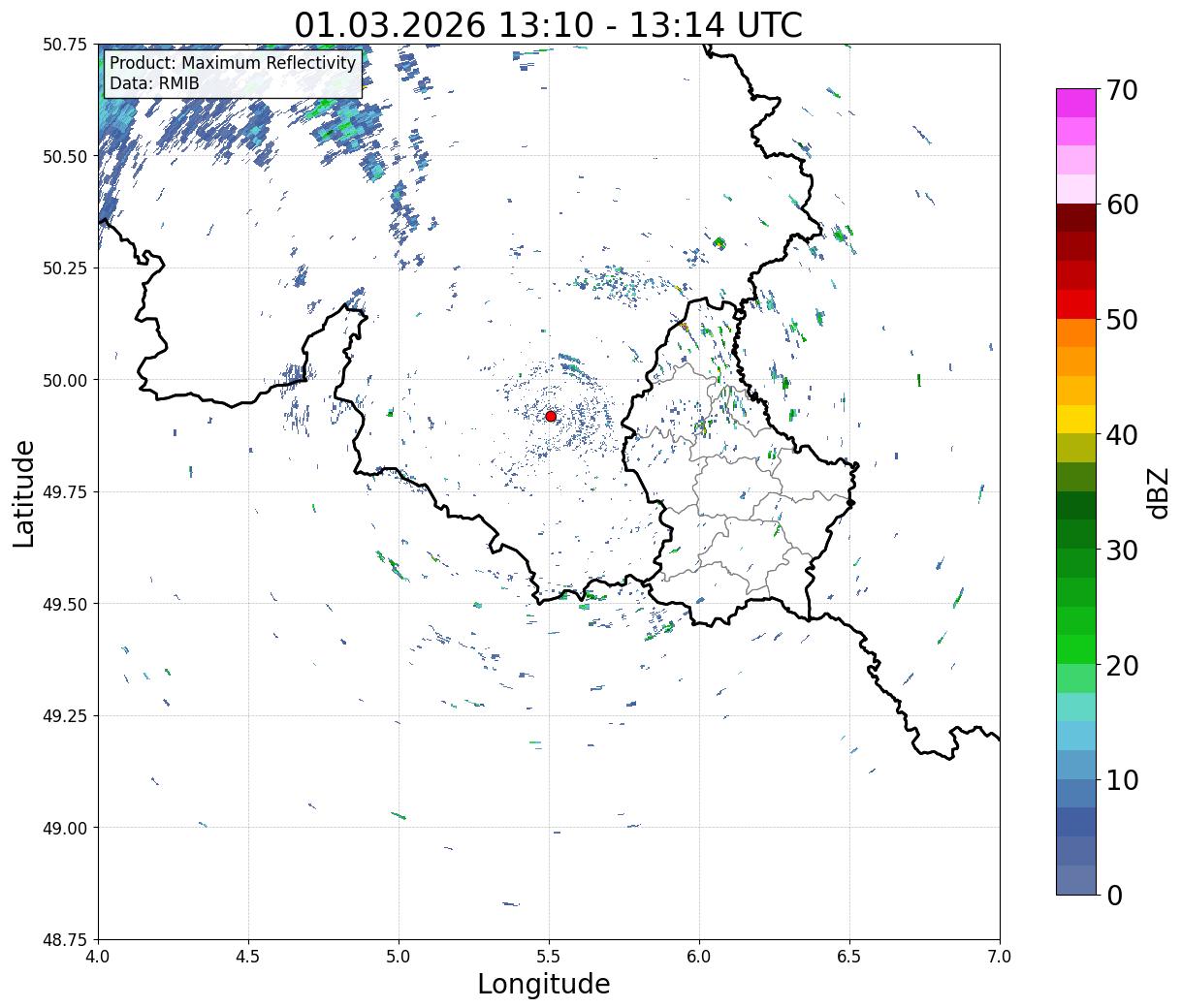Viewport: 1182px width, 1008px height.
Task: Click the dark red swatch below 60 dBZ
Action: (1076, 217)
